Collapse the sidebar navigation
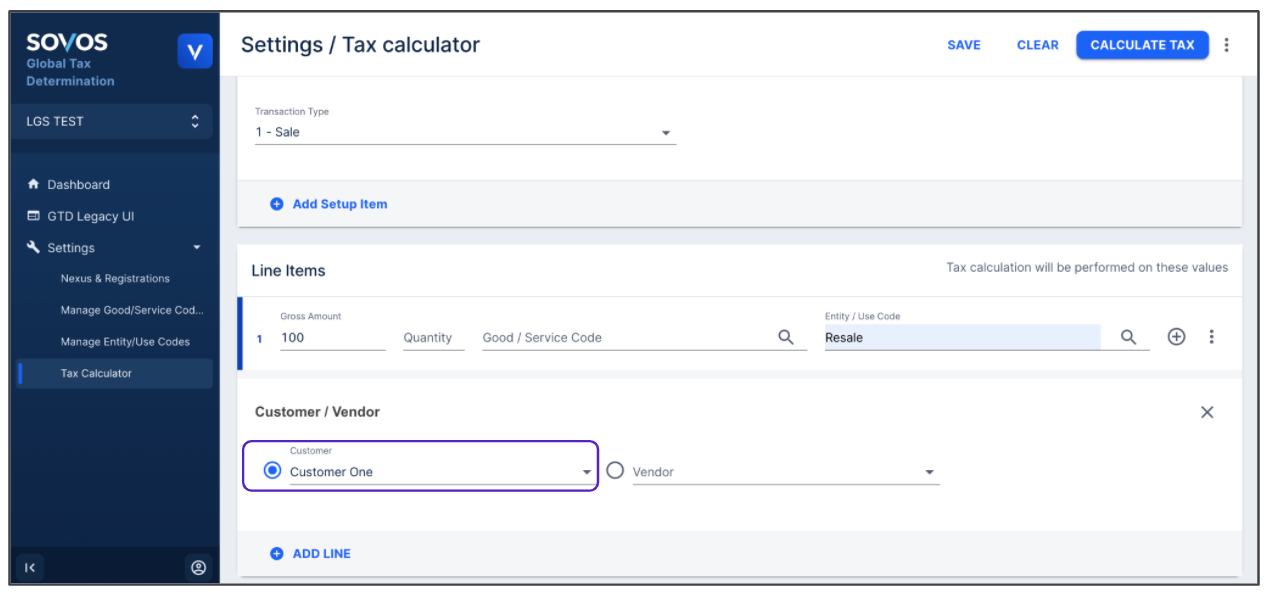1270x594 pixels. coord(30,568)
